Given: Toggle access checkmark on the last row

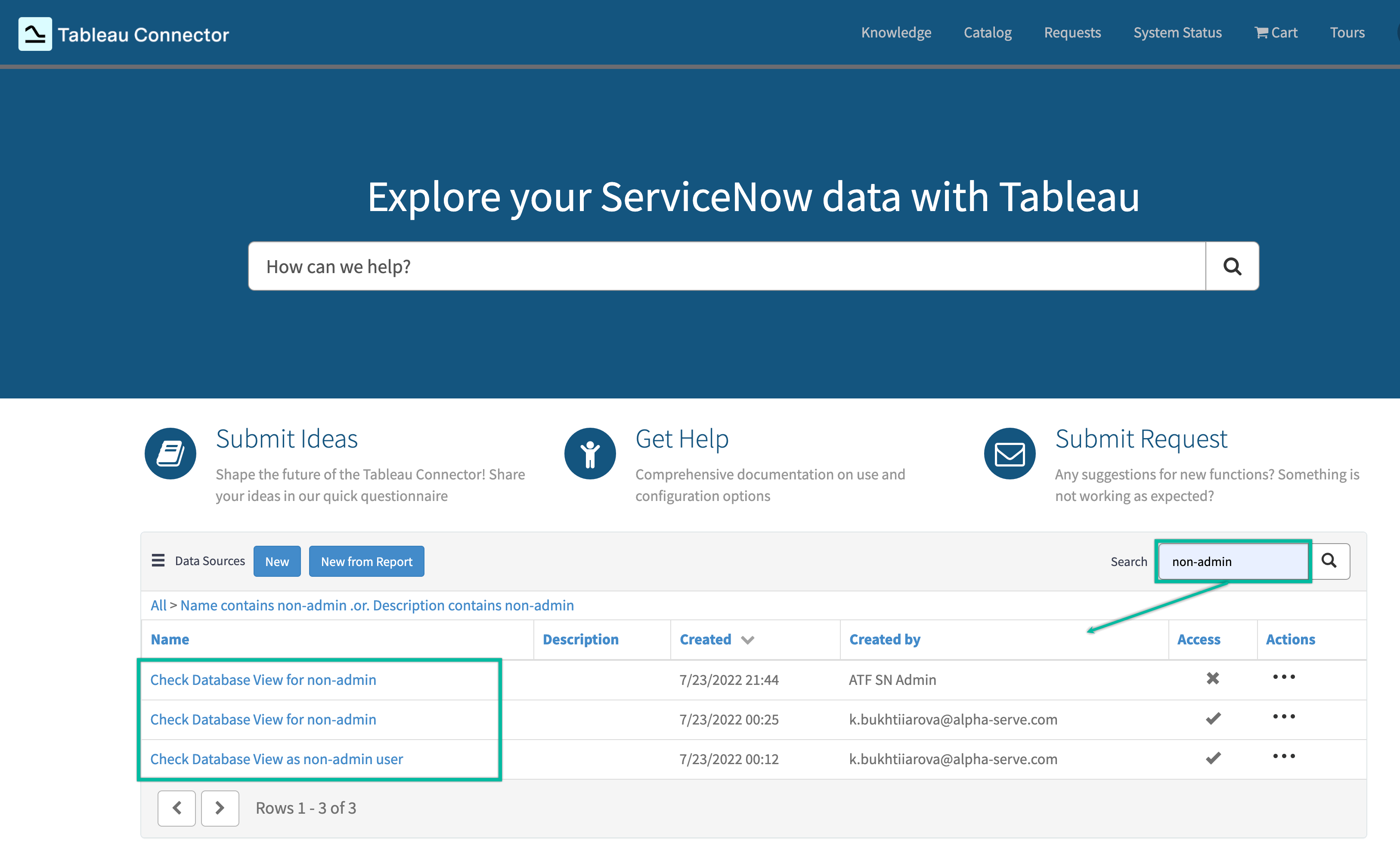Looking at the screenshot, I should click(x=1212, y=758).
